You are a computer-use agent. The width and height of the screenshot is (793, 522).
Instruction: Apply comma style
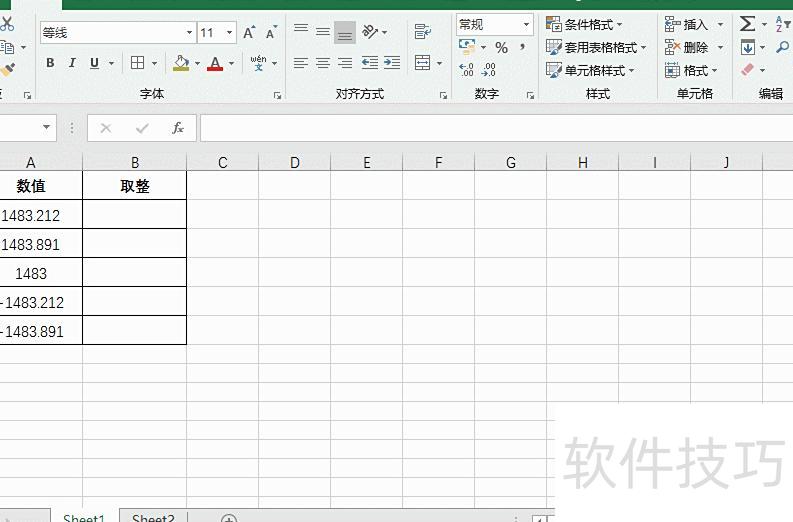coord(522,47)
